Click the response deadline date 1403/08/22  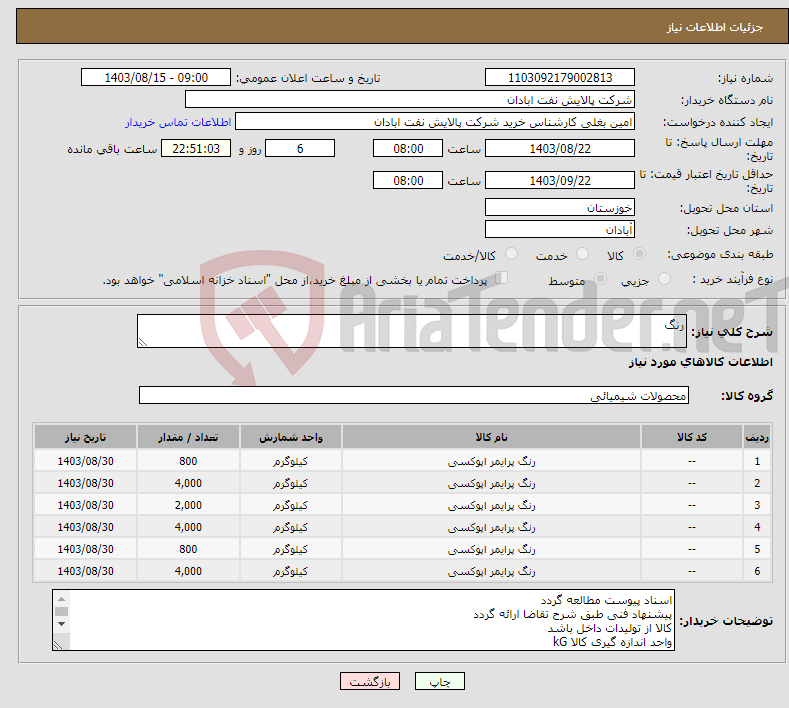click(x=560, y=148)
